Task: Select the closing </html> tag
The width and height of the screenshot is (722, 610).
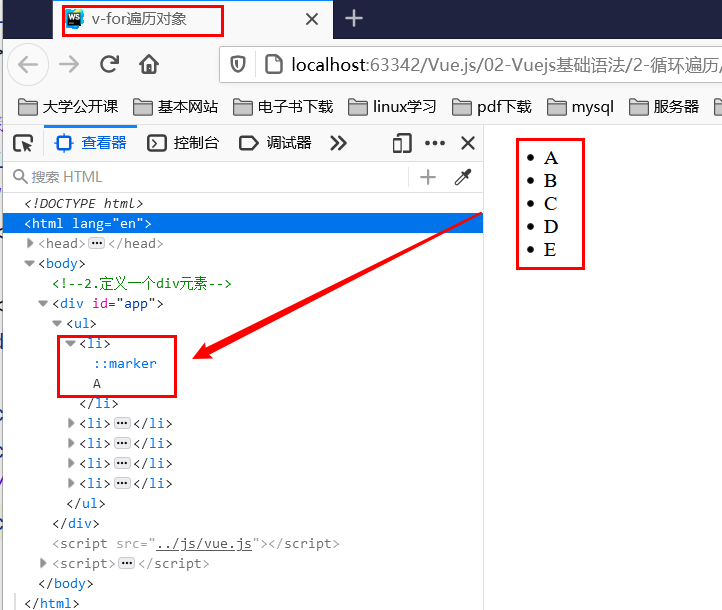Action: [x=52, y=603]
